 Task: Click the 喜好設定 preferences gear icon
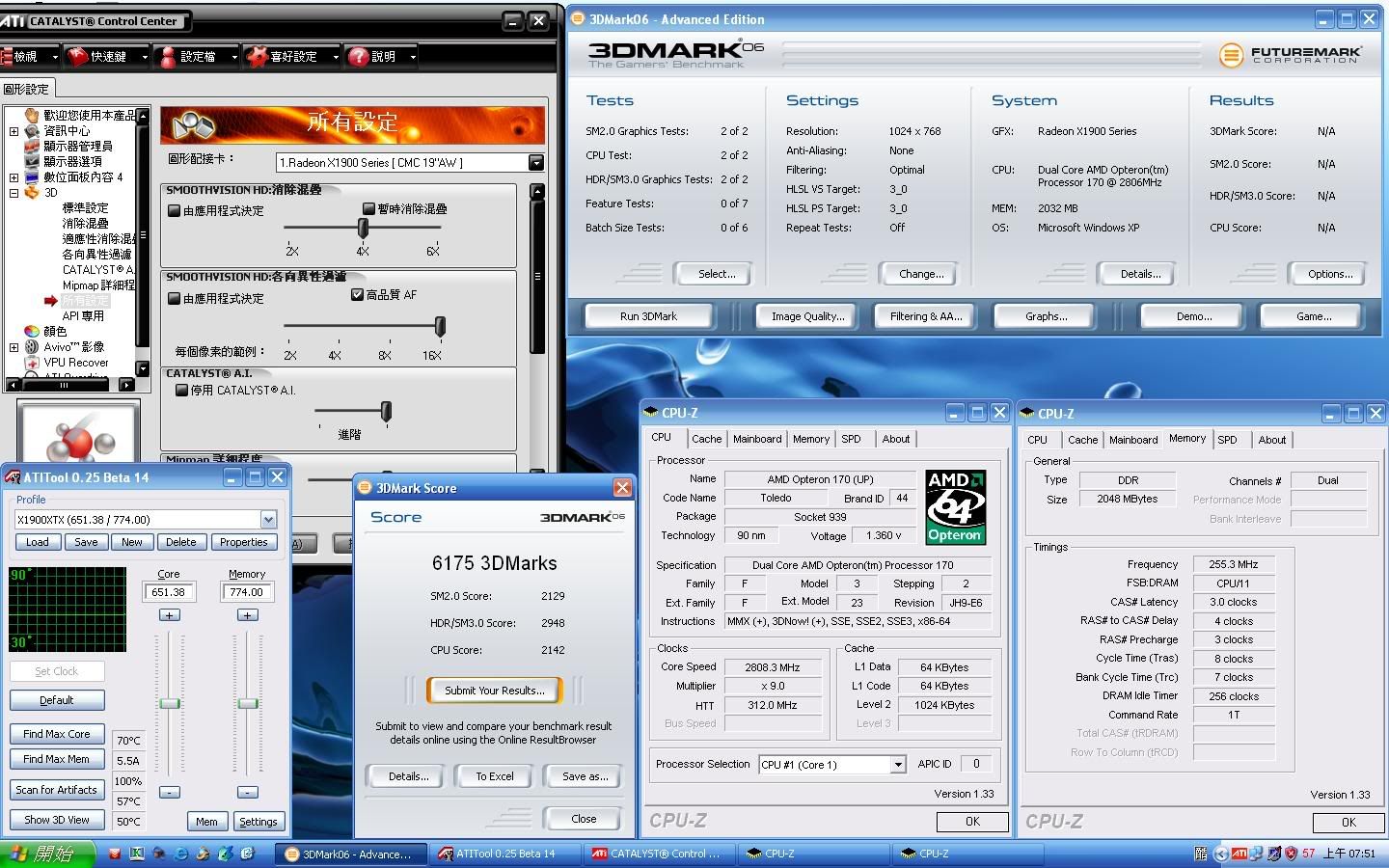tap(257, 57)
